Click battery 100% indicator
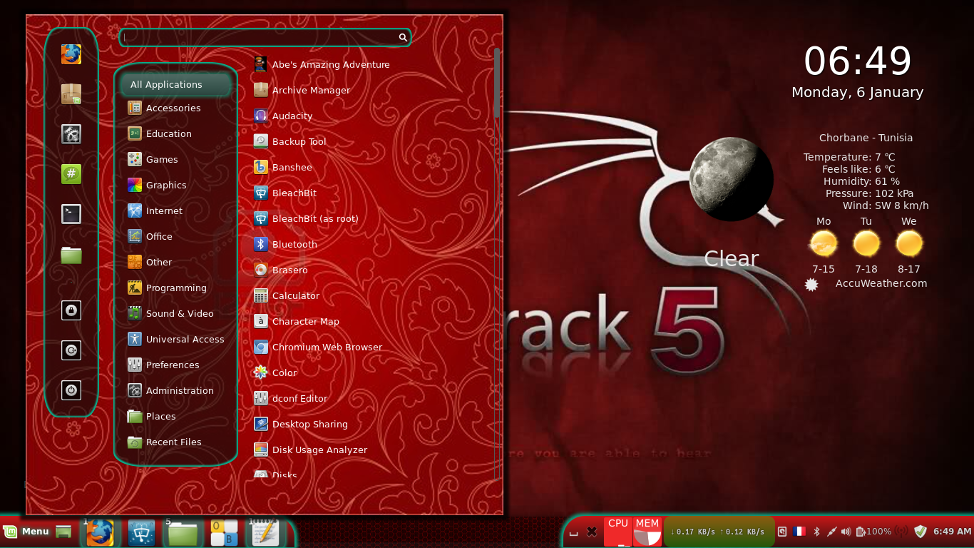Screen dimensions: 974x548 tap(873, 532)
